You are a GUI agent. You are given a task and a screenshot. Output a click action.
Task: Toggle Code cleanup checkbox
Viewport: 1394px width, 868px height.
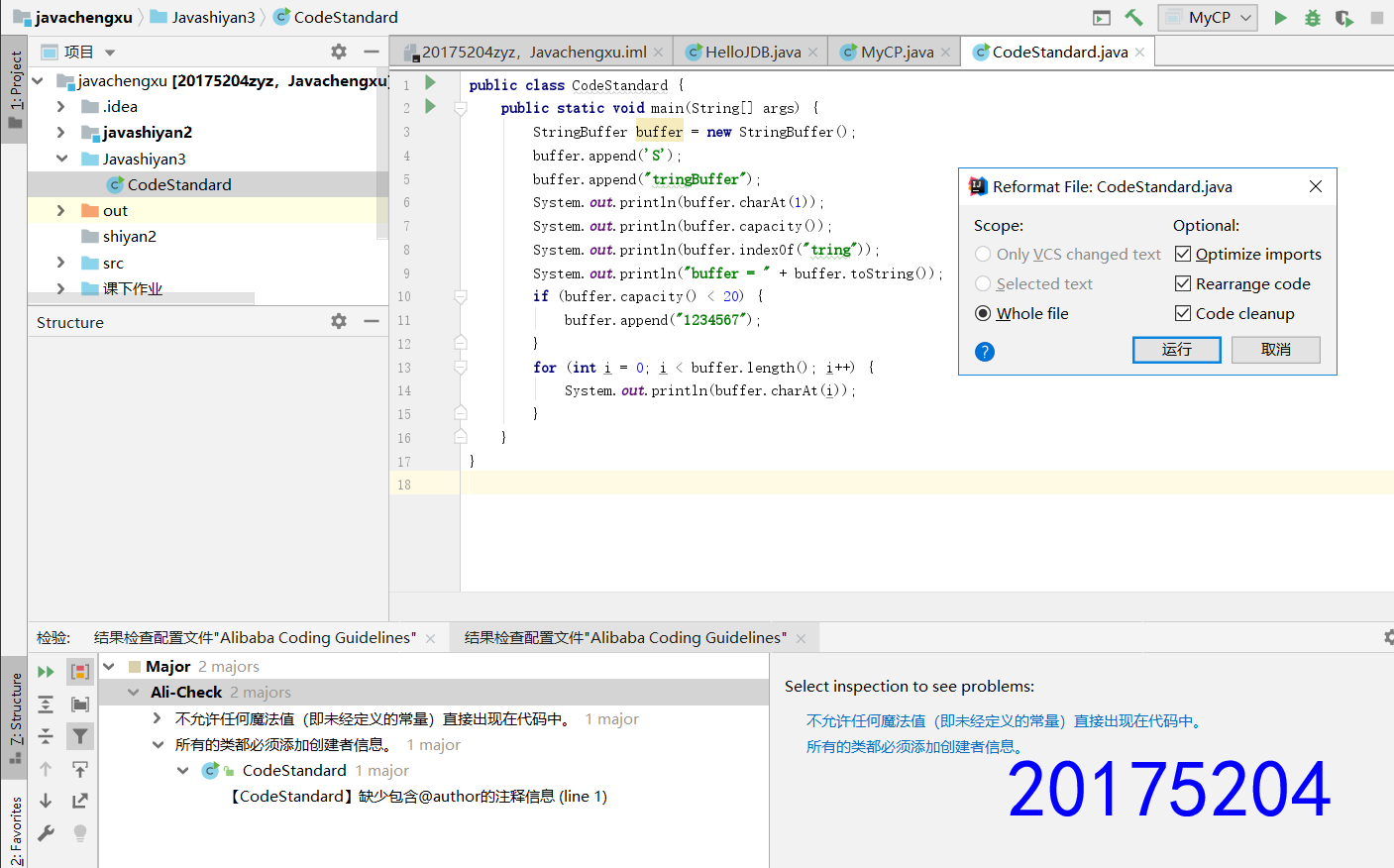point(1183,313)
